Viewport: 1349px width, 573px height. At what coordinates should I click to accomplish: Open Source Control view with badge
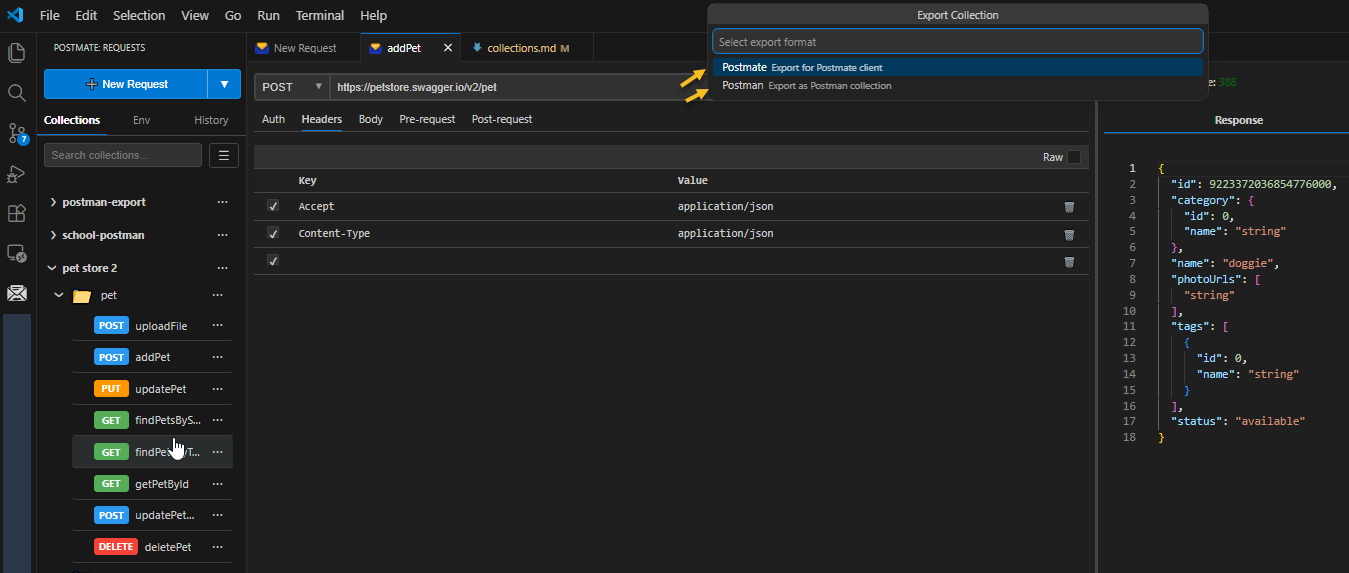[x=16, y=133]
